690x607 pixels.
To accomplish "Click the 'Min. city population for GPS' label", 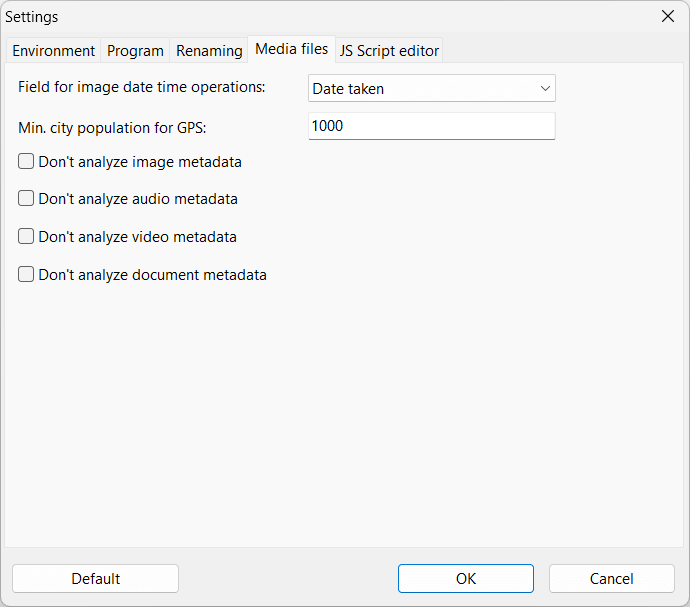I will click(112, 127).
